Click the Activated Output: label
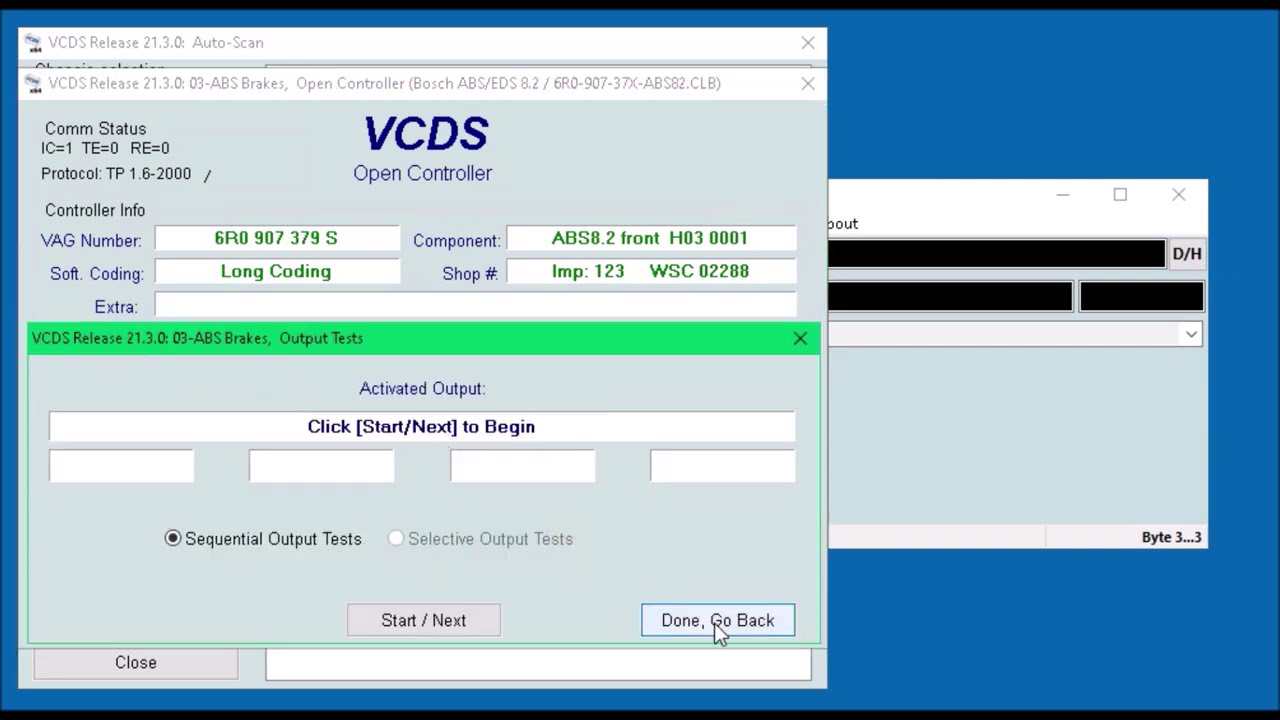The width and height of the screenshot is (1280, 720). (422, 389)
